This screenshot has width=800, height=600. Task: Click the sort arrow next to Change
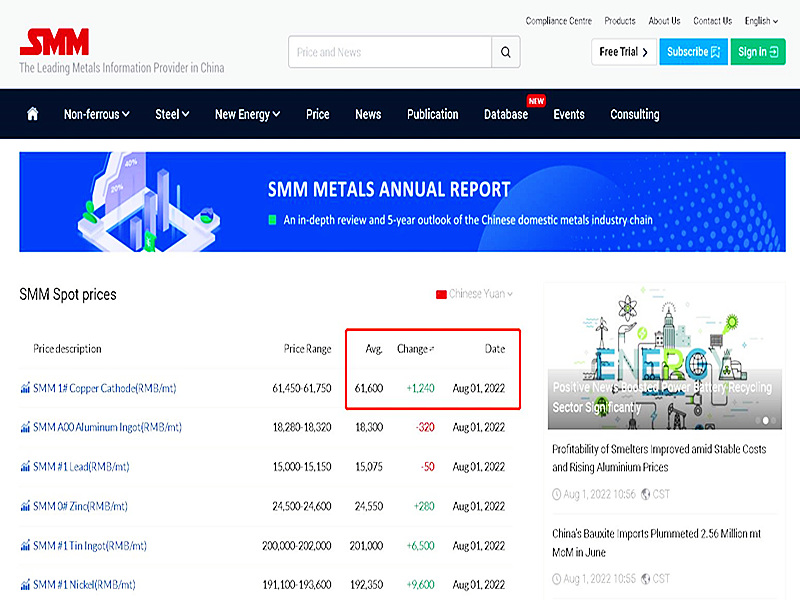[432, 349]
